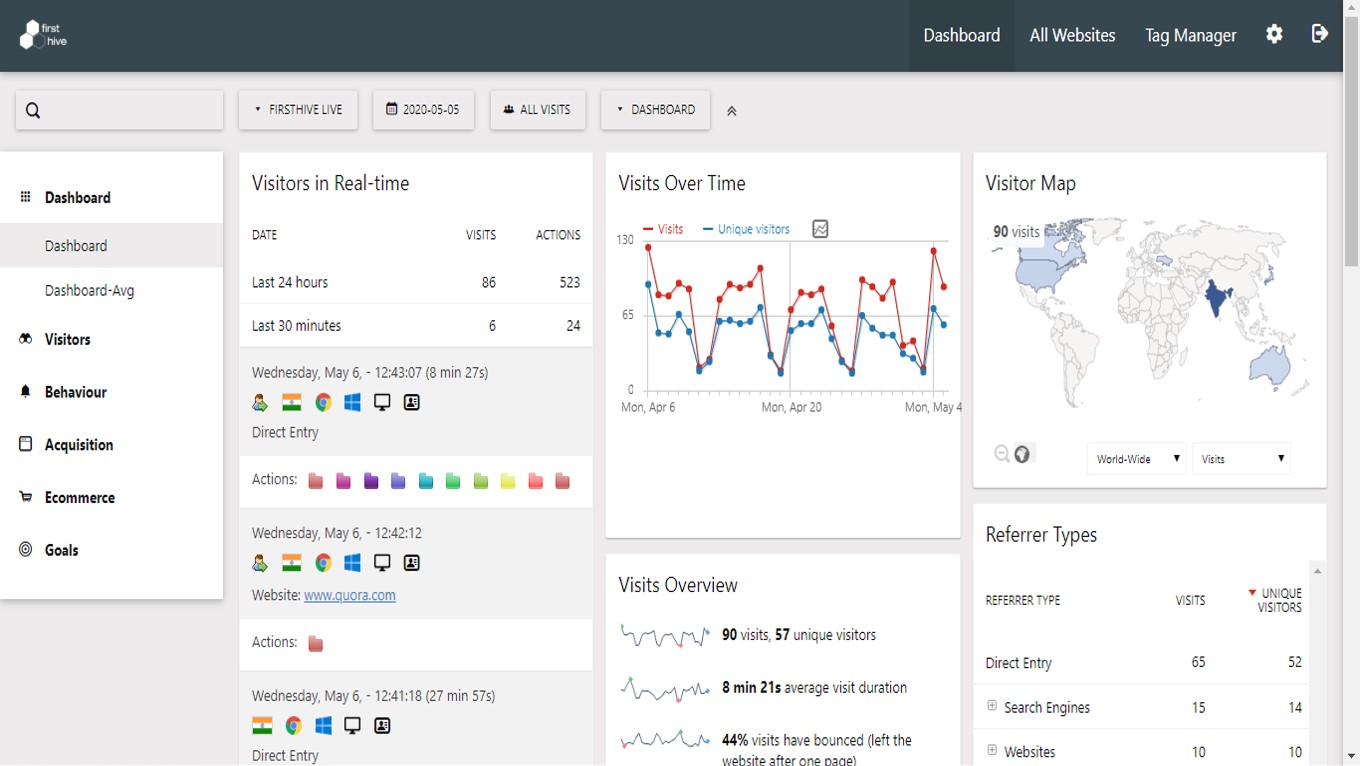Zoom out on the Visitor Map
This screenshot has height=766, width=1360.
(x=1000, y=453)
